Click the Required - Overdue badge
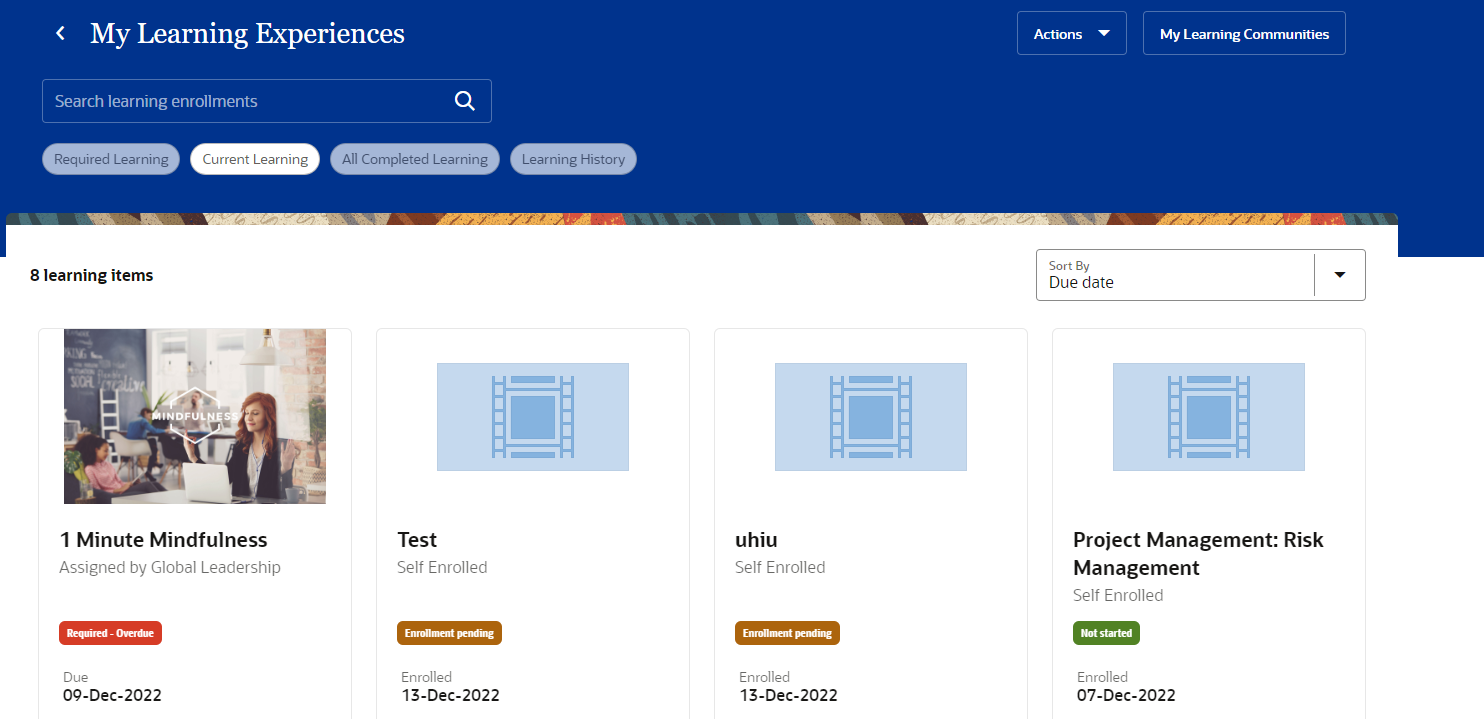This screenshot has height=719, width=1484. 110,633
